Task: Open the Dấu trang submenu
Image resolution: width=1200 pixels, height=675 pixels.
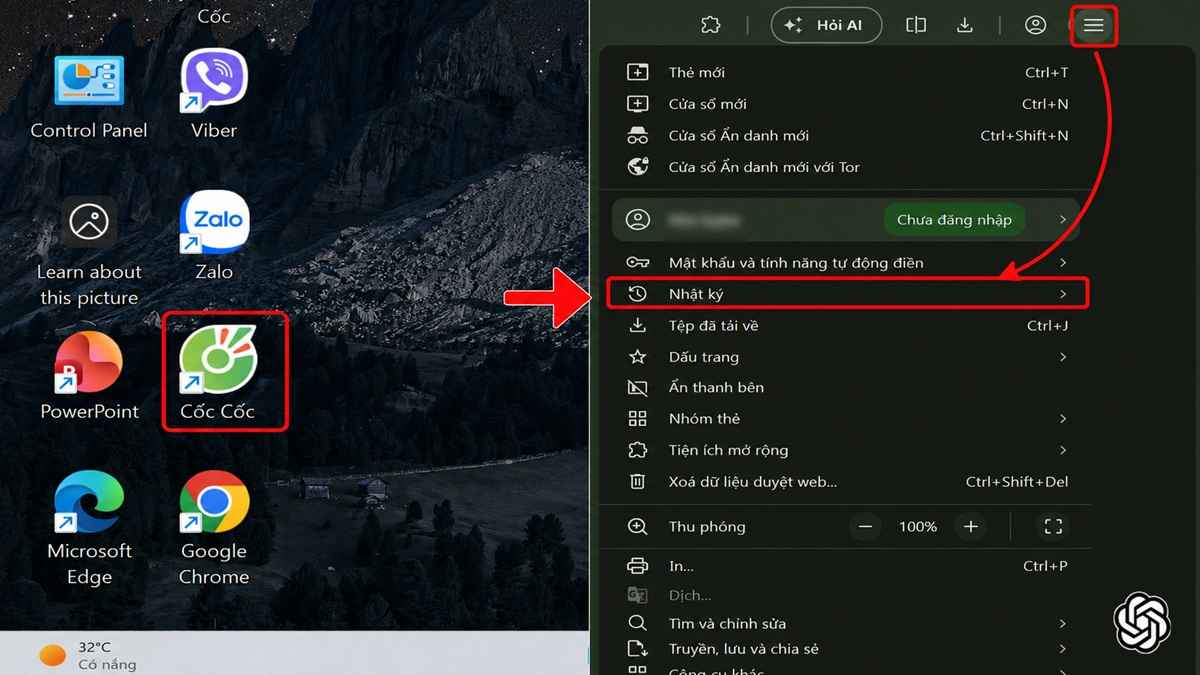Action: pyautogui.click(x=847, y=357)
